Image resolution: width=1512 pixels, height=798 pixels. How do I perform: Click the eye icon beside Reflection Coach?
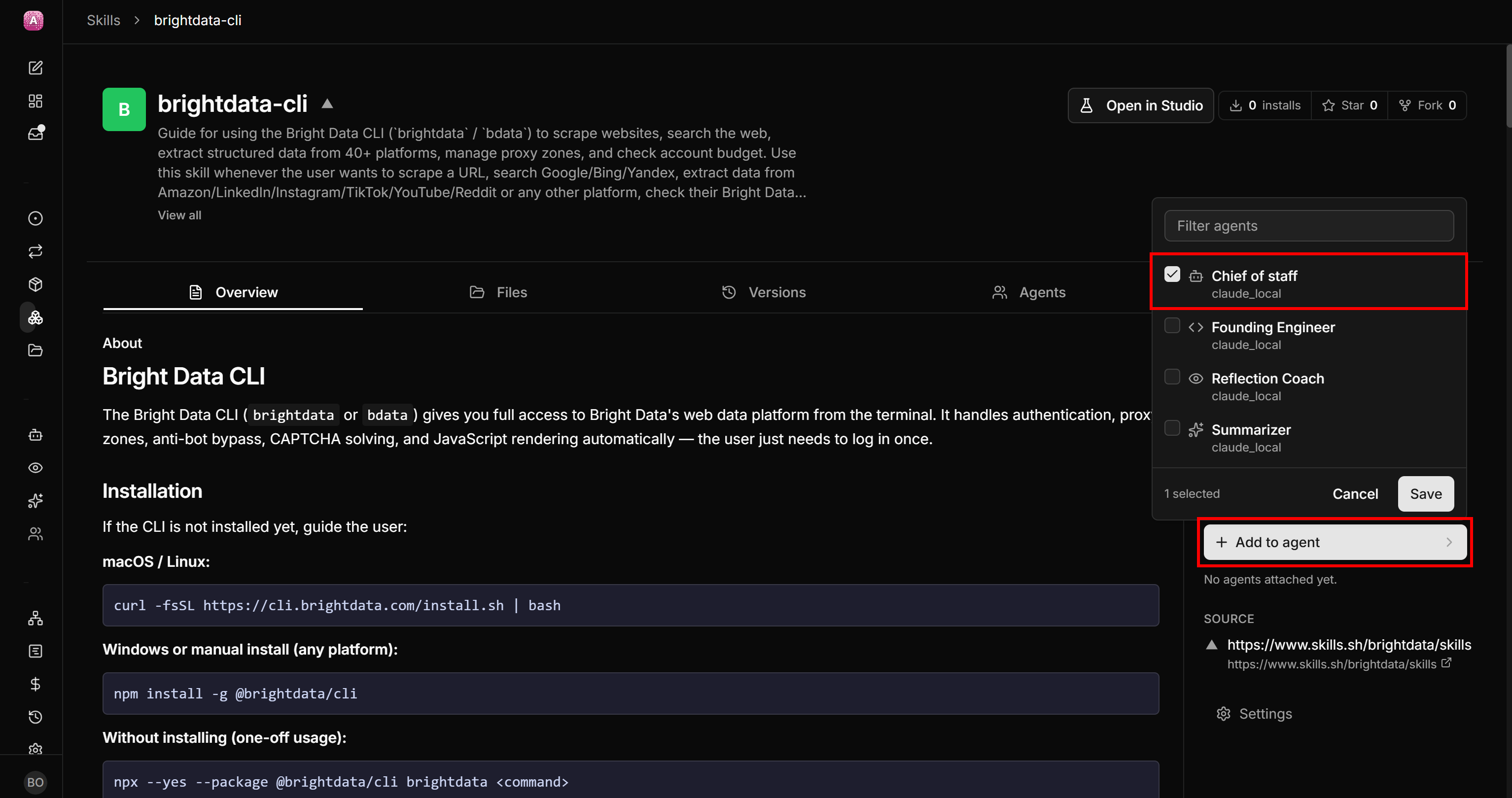click(1196, 379)
